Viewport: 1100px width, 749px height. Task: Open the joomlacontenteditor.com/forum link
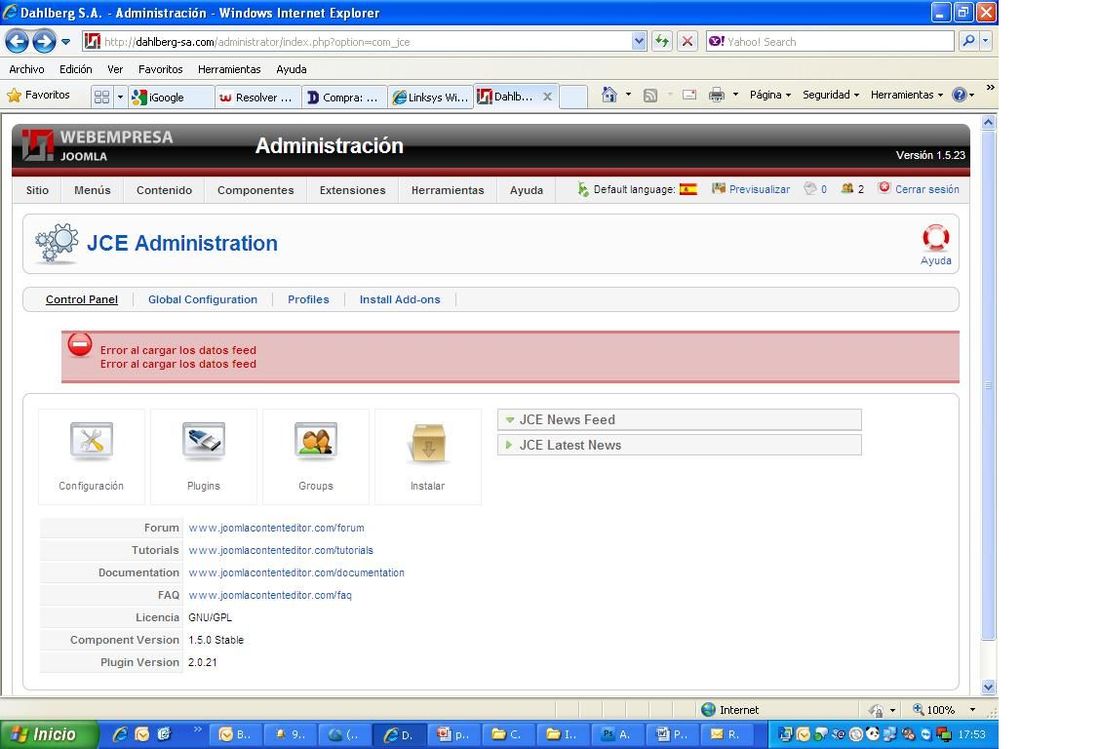click(276, 527)
